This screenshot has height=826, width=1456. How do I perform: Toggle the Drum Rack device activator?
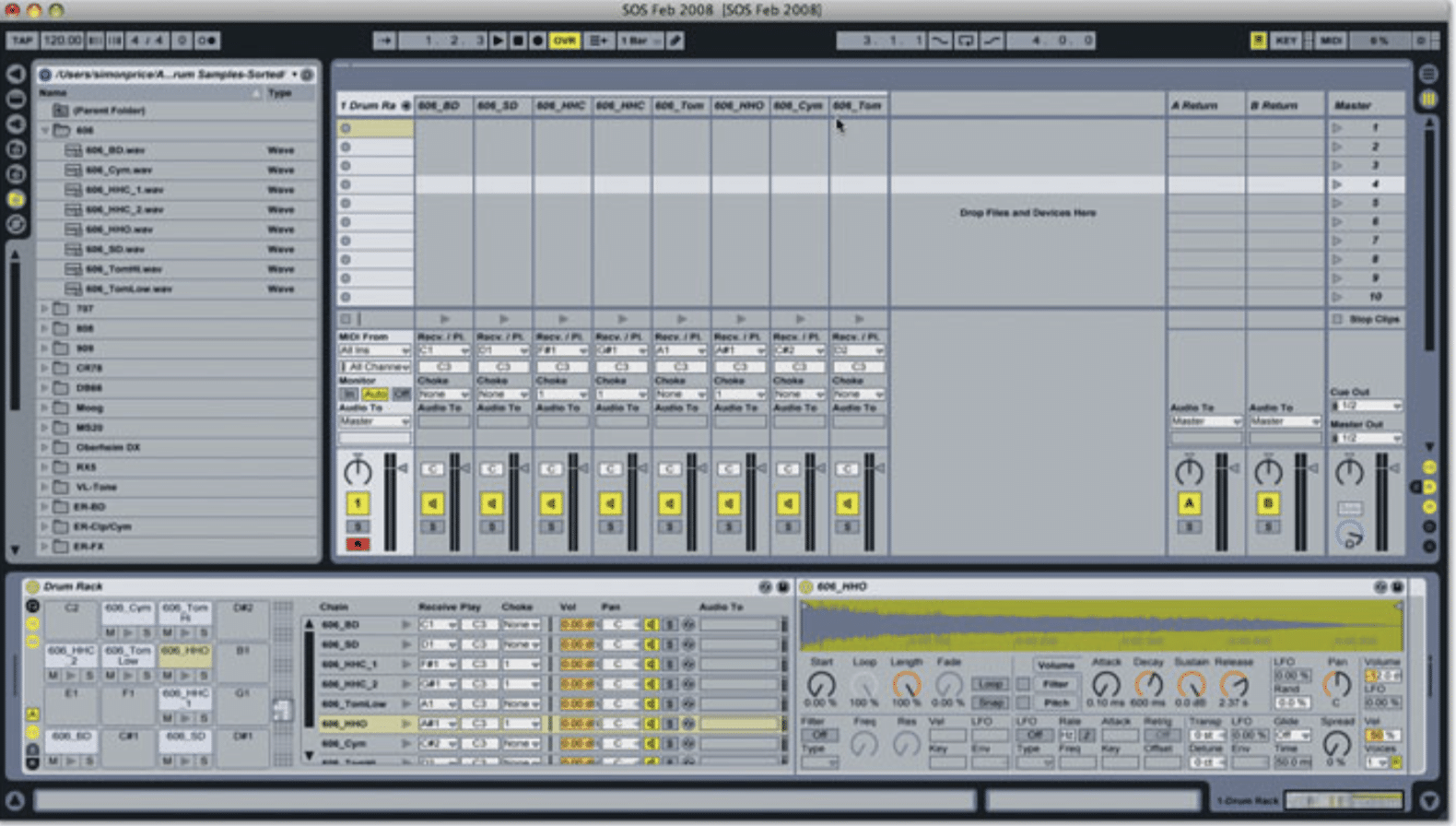point(32,586)
